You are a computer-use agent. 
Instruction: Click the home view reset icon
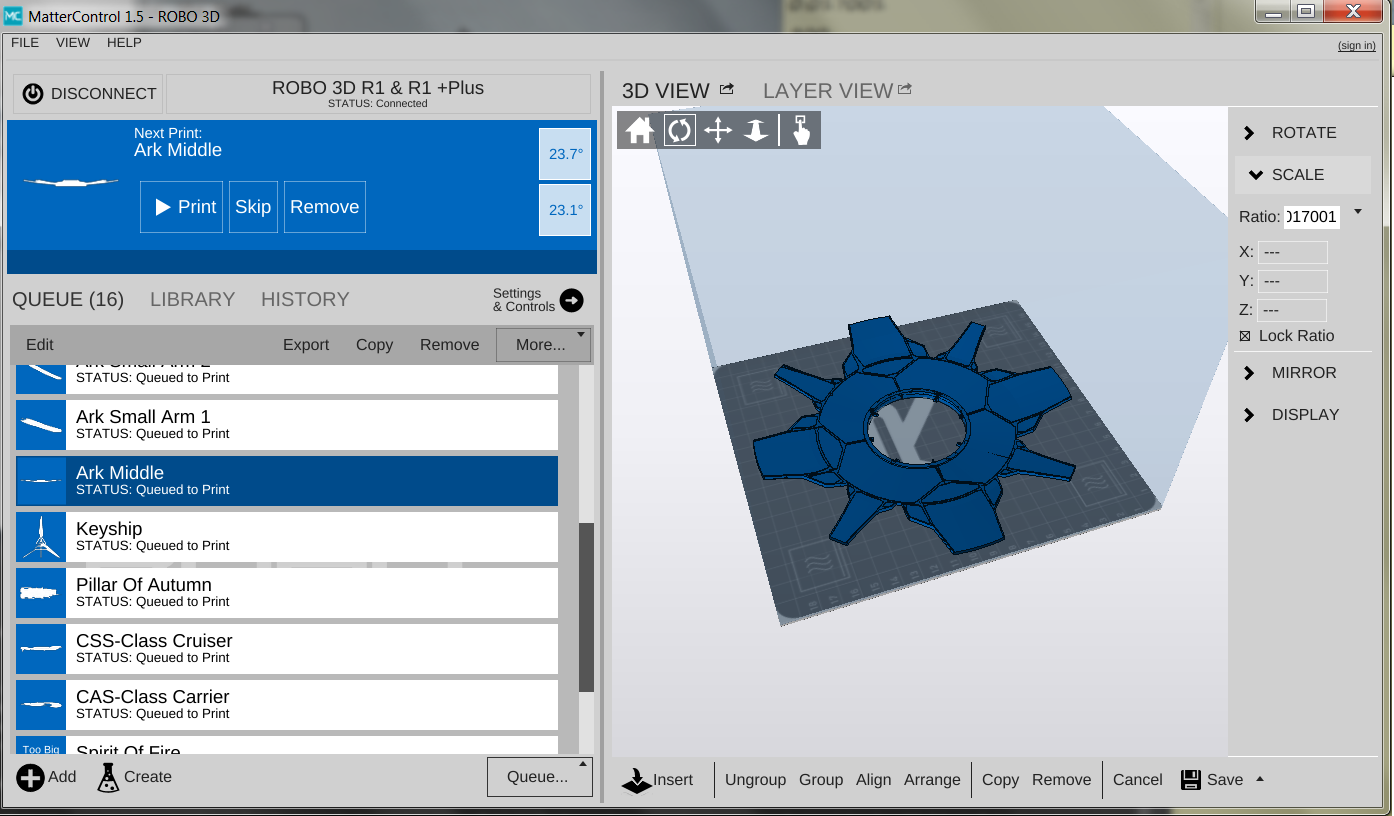(x=639, y=130)
